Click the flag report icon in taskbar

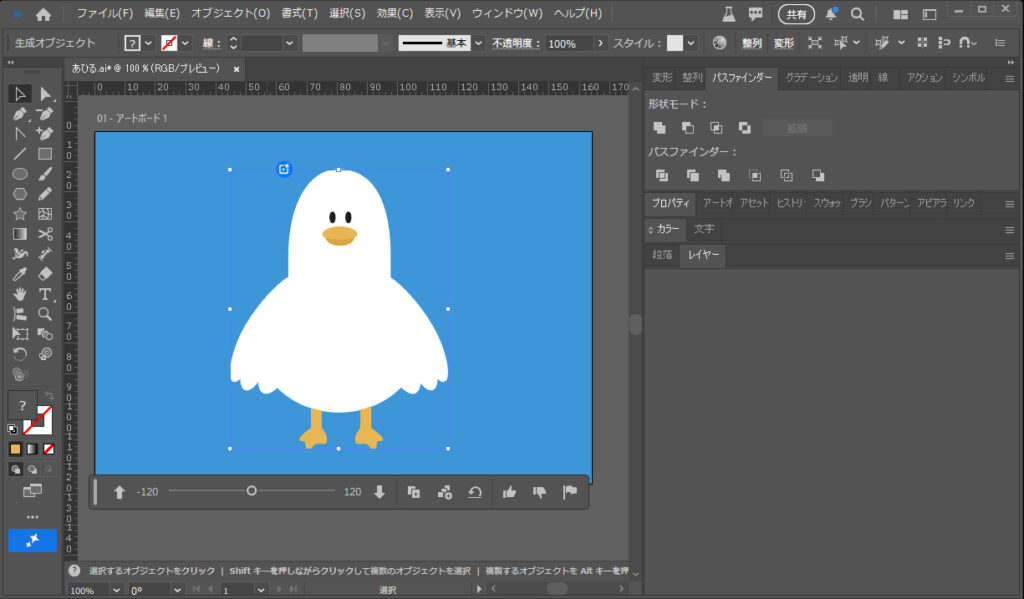coord(570,492)
